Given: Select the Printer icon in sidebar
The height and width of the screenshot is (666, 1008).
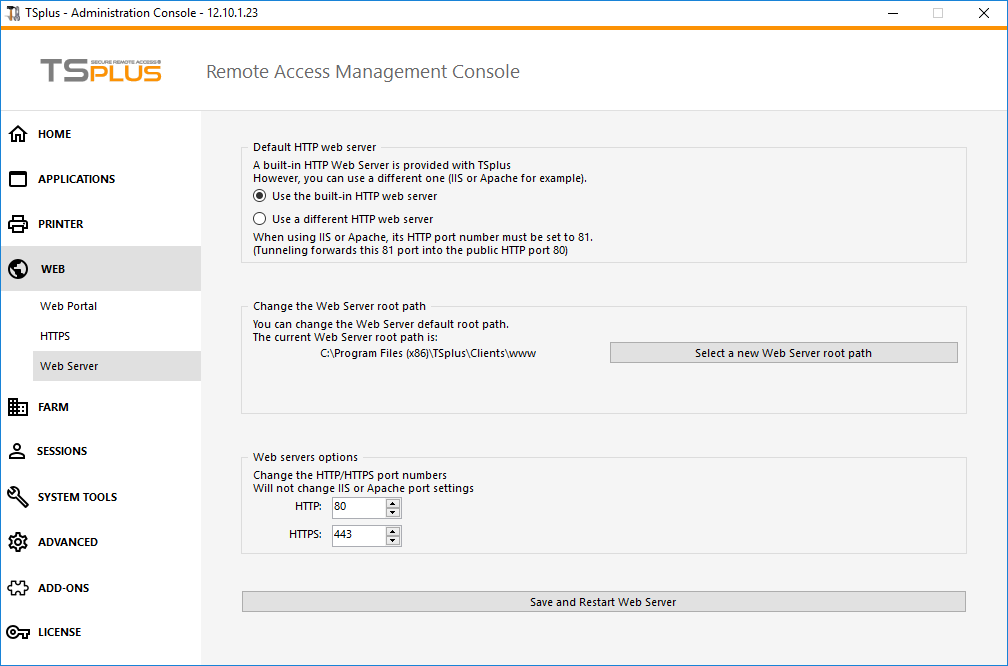Looking at the screenshot, I should click(18, 224).
